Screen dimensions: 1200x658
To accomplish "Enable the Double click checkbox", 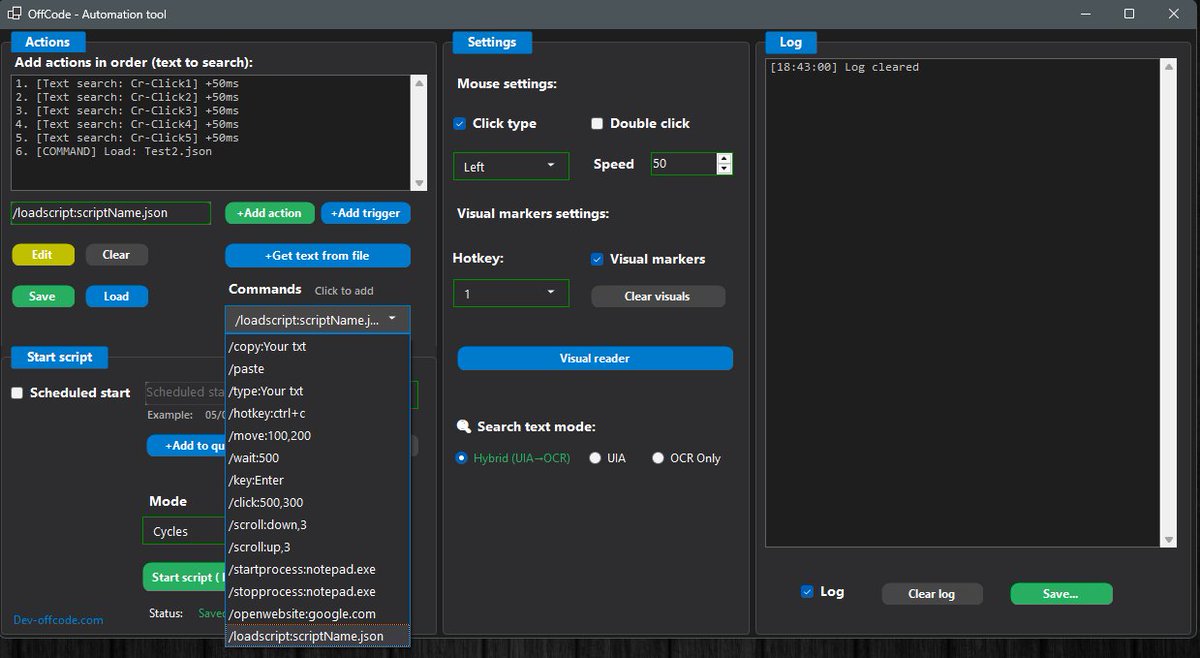I will pyautogui.click(x=597, y=123).
